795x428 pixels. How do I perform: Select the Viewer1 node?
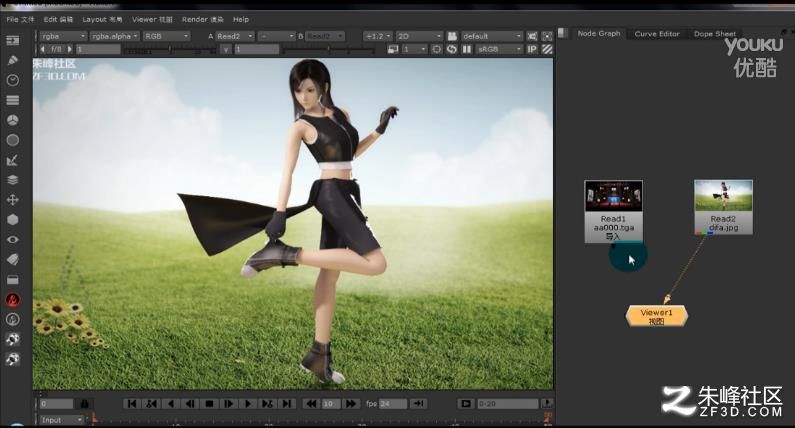(x=657, y=315)
